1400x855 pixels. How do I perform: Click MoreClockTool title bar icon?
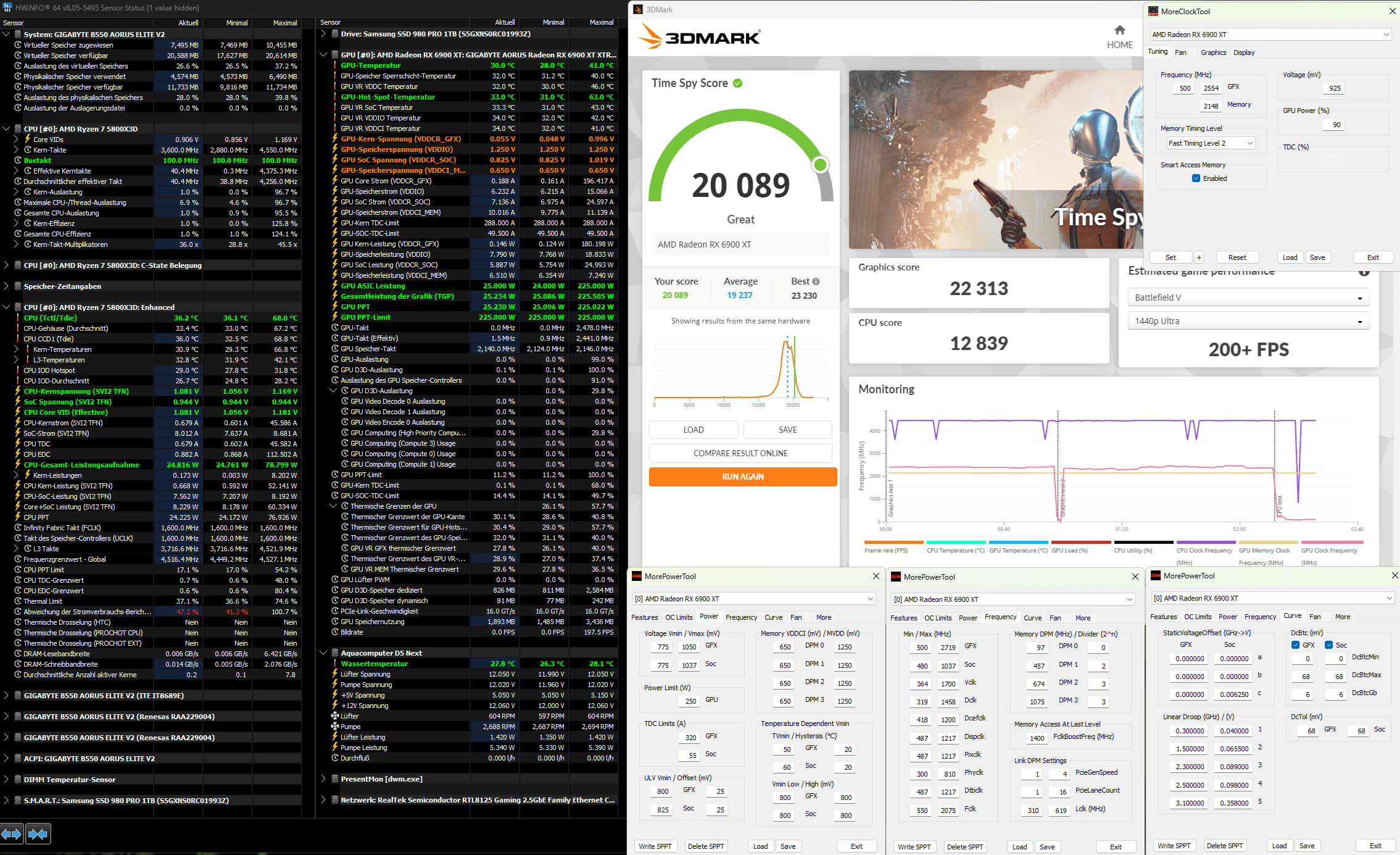click(1153, 11)
